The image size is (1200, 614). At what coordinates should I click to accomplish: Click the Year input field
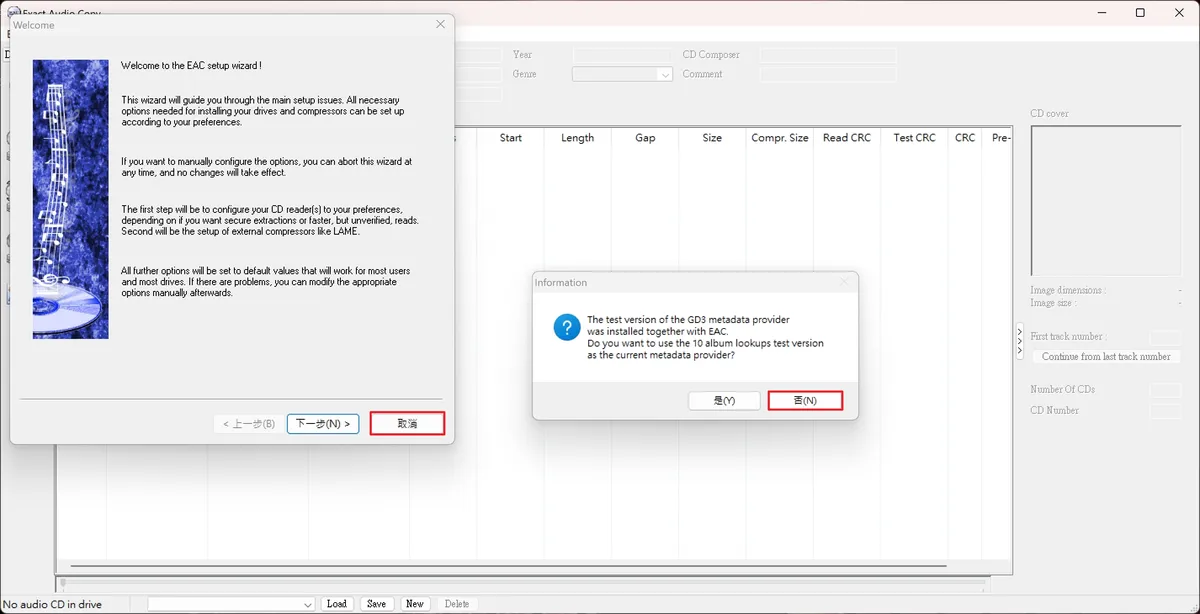coord(623,54)
